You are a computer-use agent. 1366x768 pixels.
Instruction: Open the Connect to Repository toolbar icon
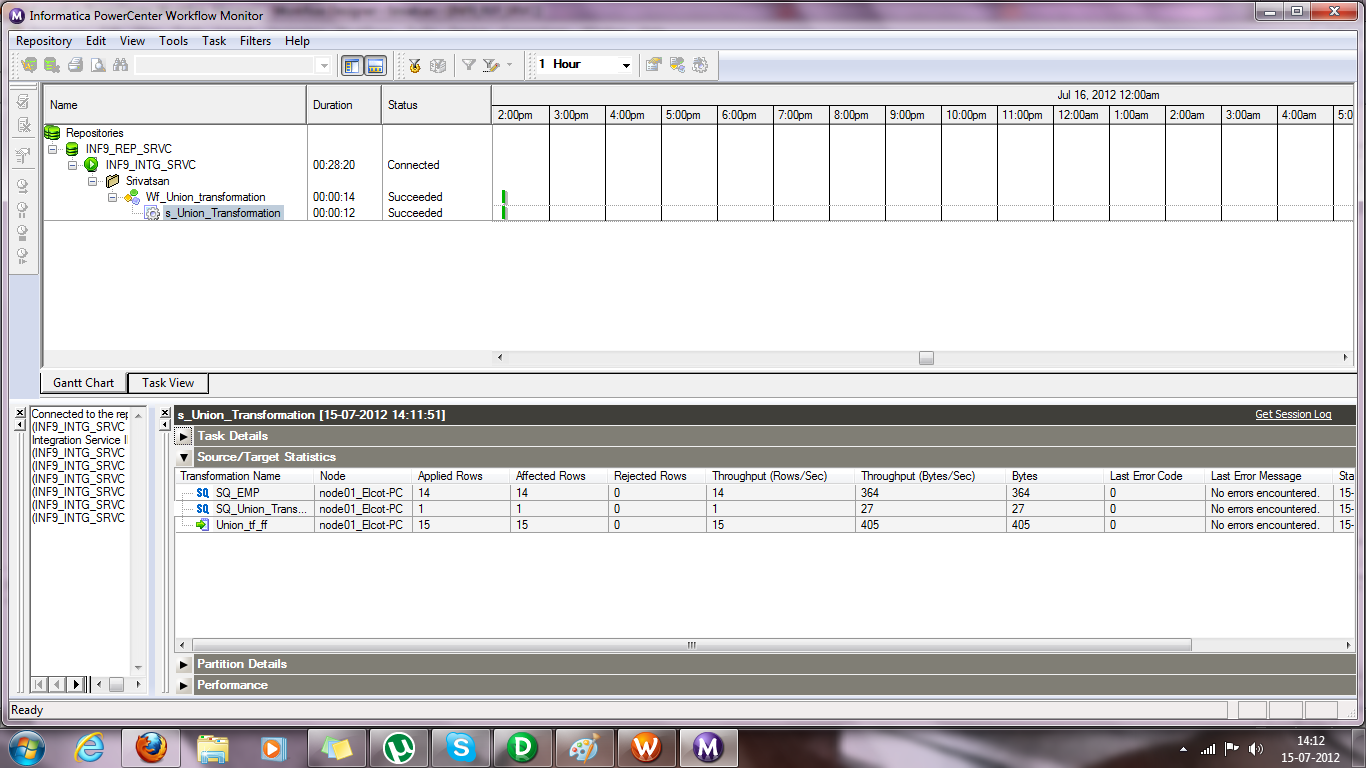[x=28, y=64]
